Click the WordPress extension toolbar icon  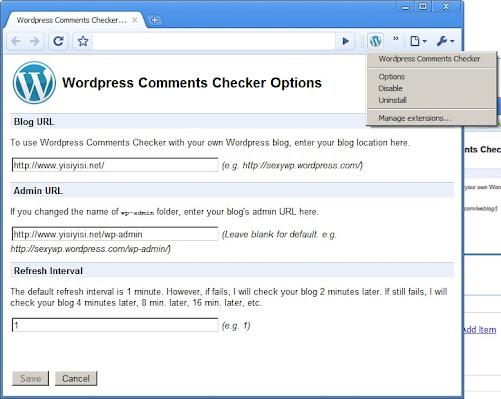[x=376, y=41]
